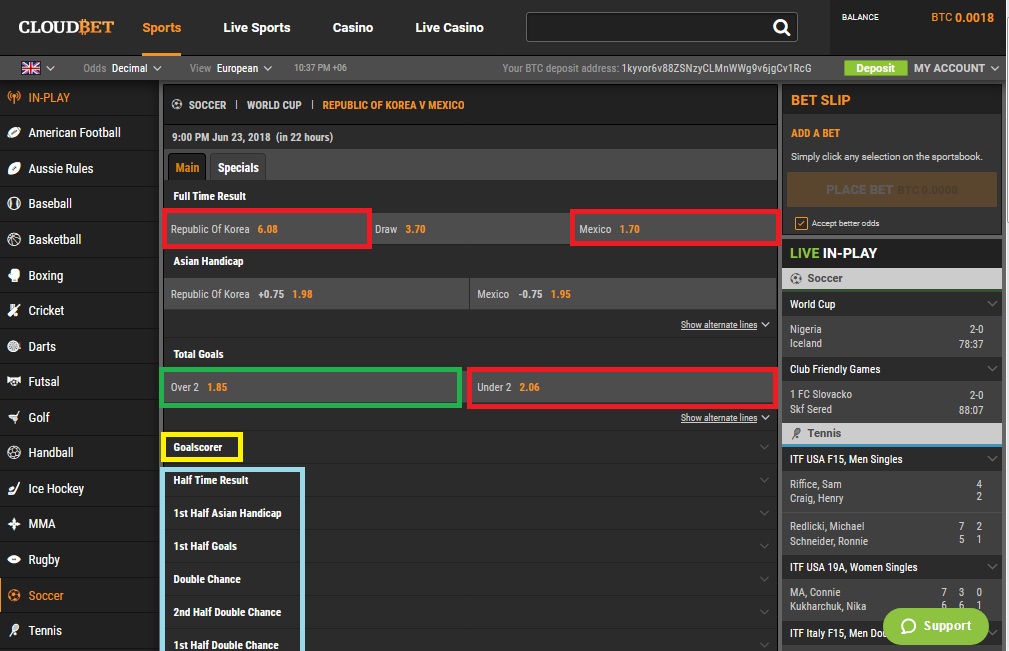This screenshot has height=651, width=1009.
Task: Click the Tennis icon in Live In-Play
Action: pyautogui.click(x=796, y=433)
